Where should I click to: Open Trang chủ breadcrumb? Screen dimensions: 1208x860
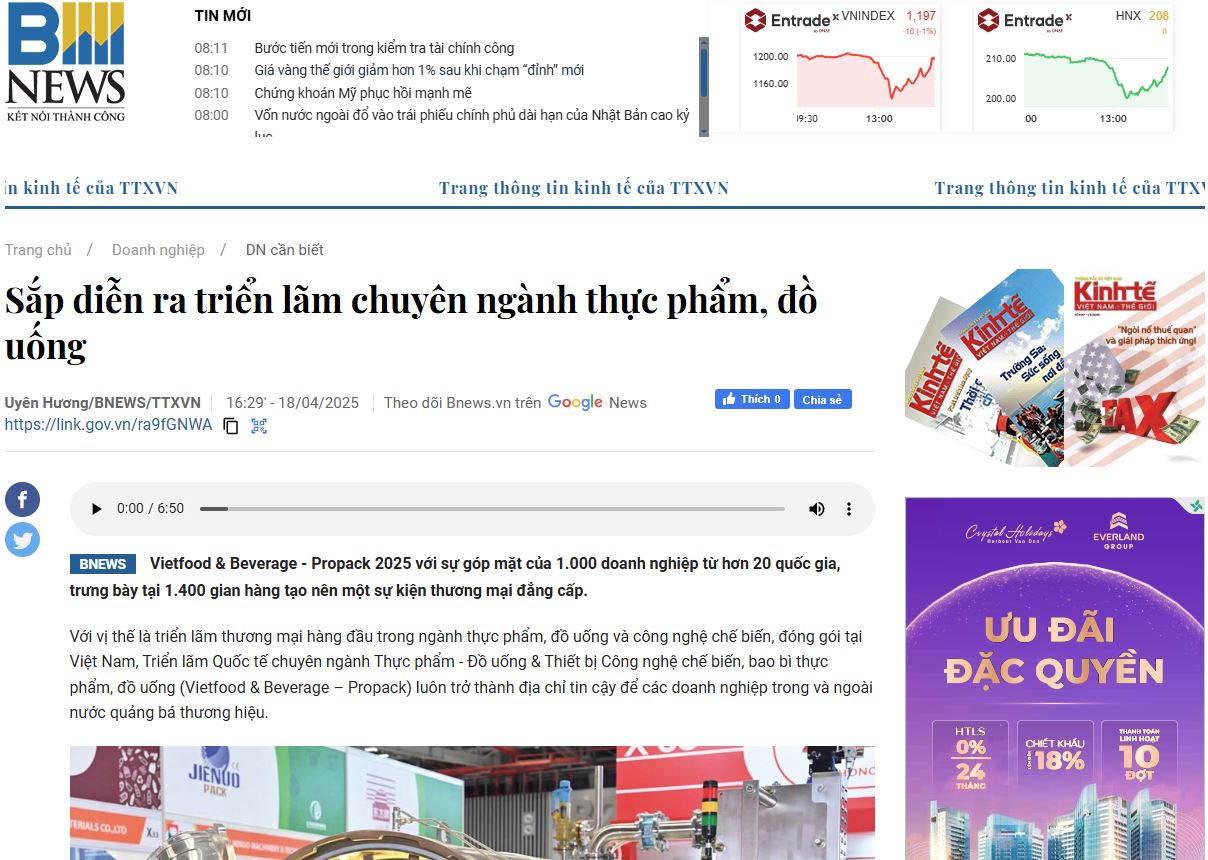coord(38,250)
